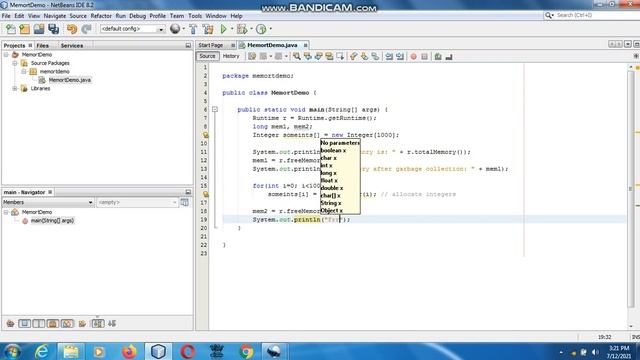Click the Stop Macro Recording icon
Viewport: 640px width, 360px height.
[x=424, y=56]
